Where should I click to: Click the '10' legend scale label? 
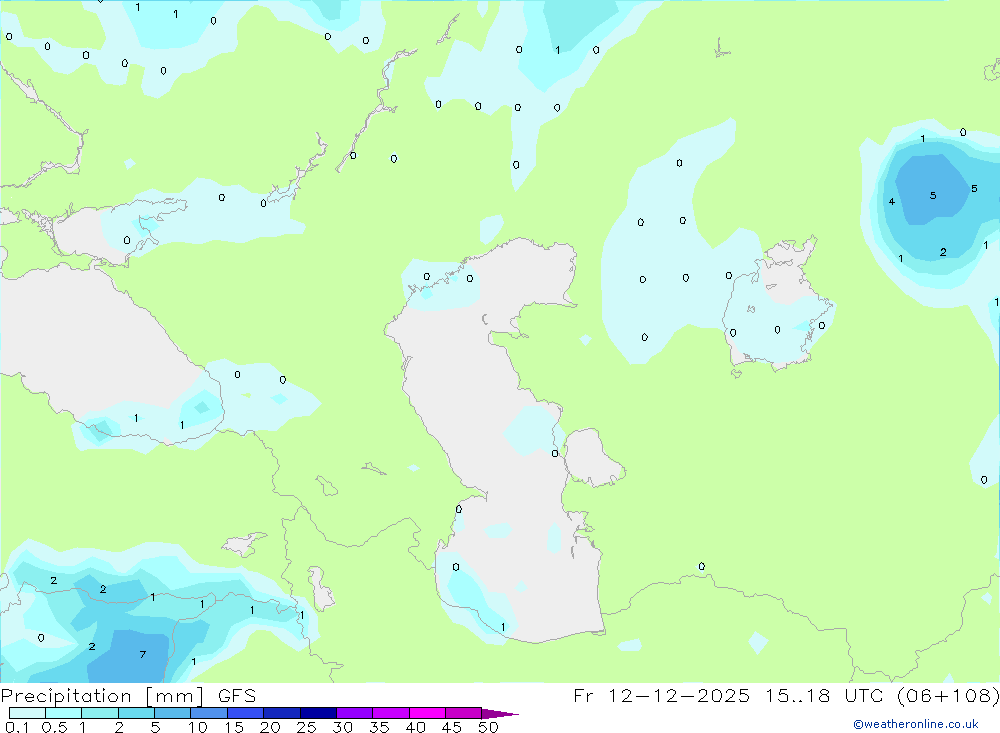pyautogui.click(x=198, y=727)
